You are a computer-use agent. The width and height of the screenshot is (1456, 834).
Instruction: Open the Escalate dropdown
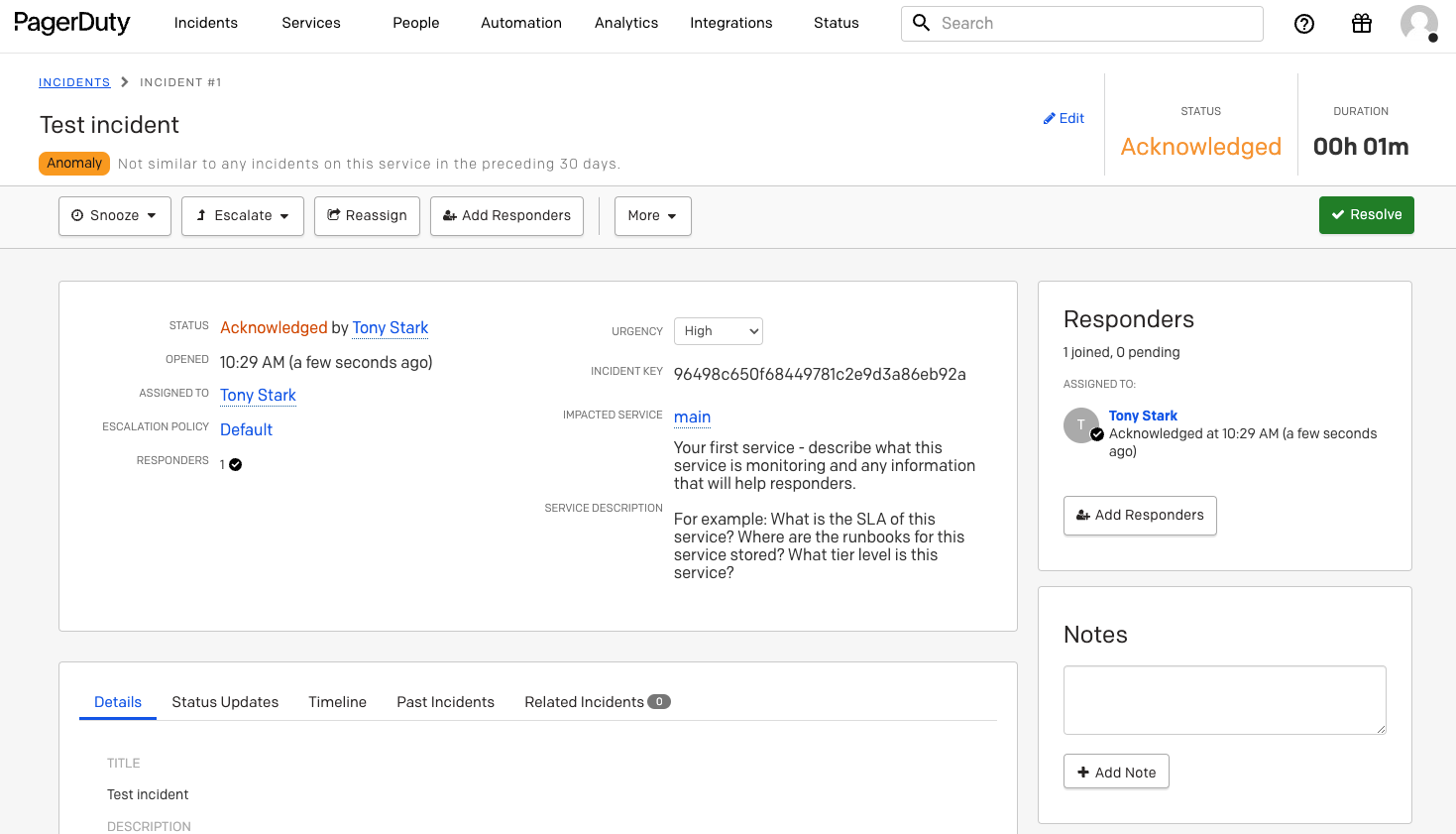(x=243, y=215)
